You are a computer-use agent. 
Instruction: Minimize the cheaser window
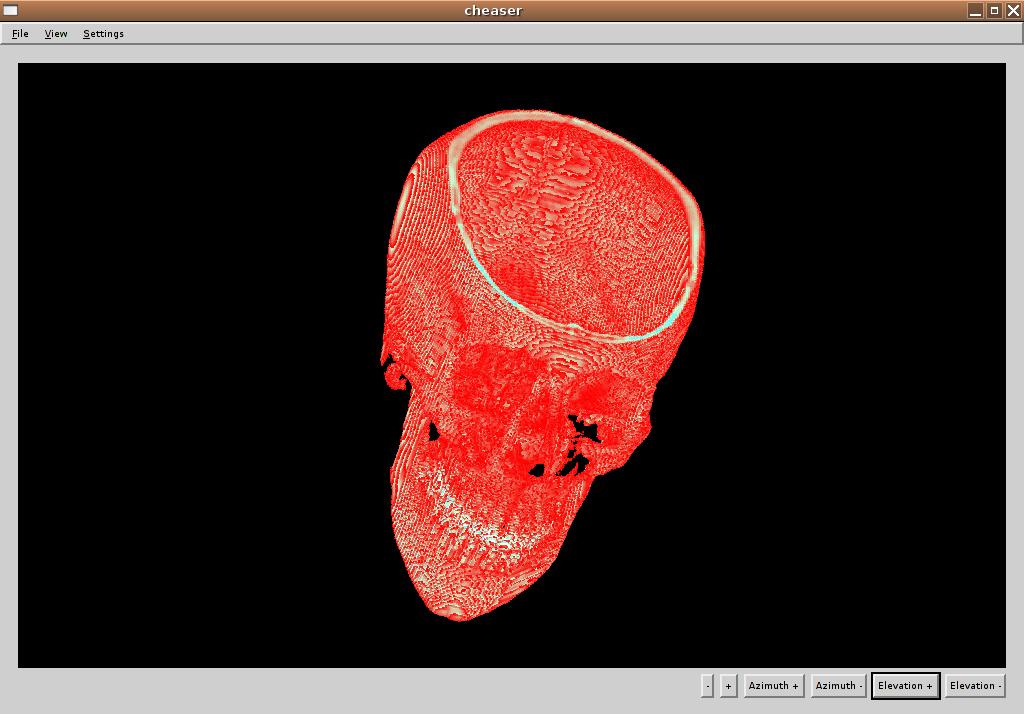pos(976,10)
